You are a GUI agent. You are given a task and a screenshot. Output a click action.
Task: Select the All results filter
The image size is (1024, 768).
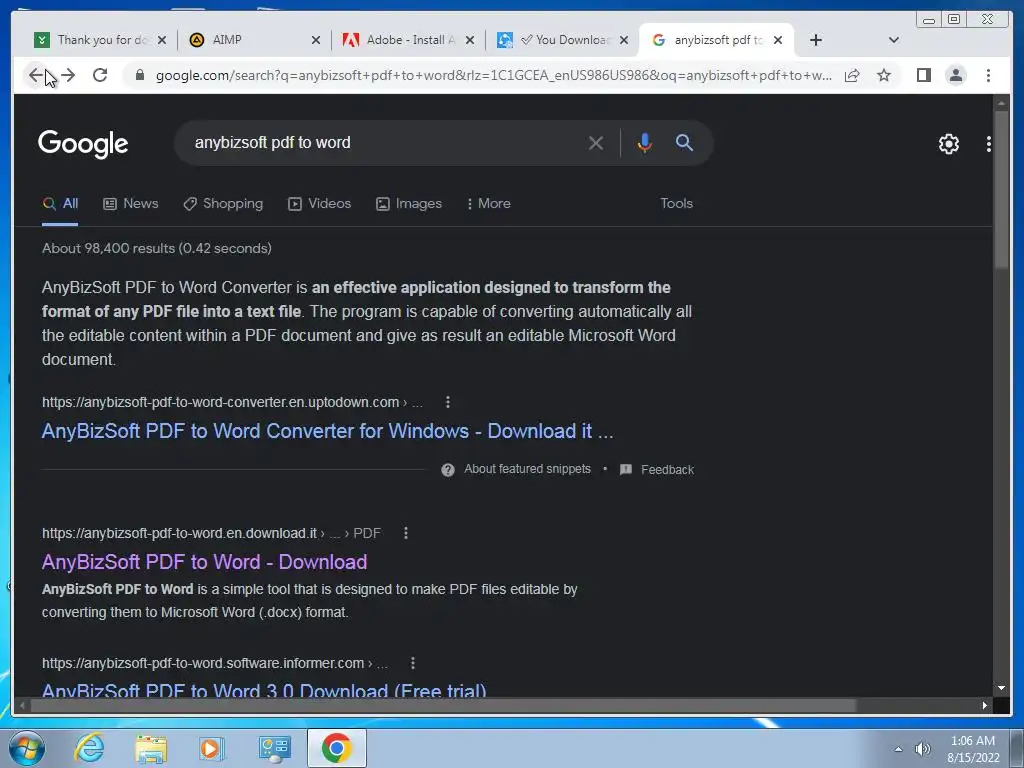pos(60,204)
